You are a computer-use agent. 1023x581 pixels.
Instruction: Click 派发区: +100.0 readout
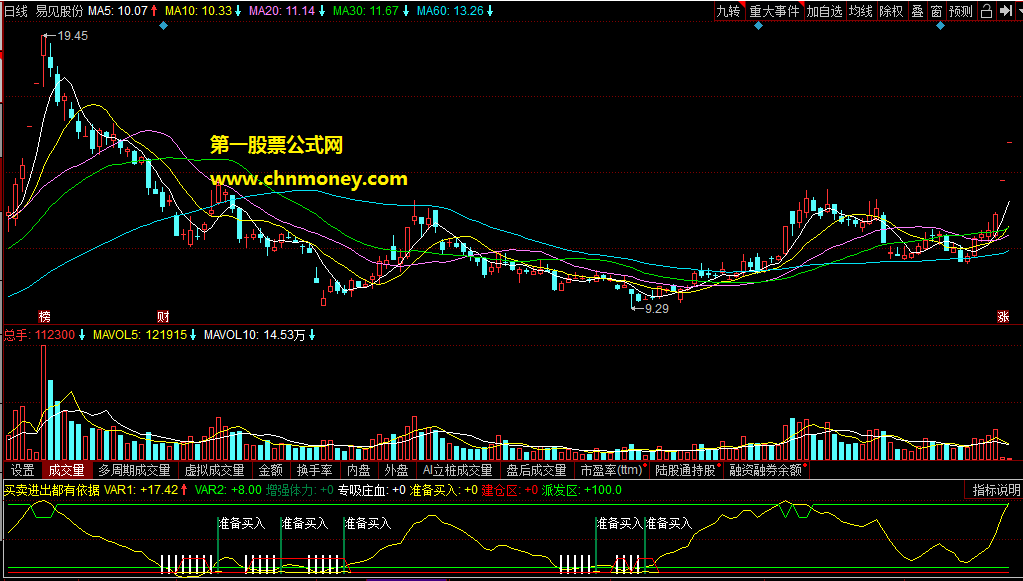click(581, 490)
